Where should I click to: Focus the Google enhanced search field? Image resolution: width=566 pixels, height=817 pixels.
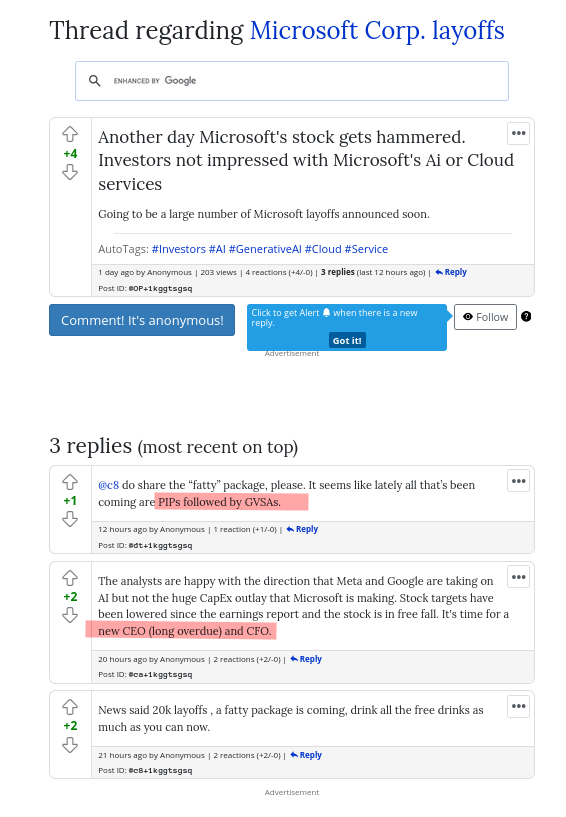point(292,81)
